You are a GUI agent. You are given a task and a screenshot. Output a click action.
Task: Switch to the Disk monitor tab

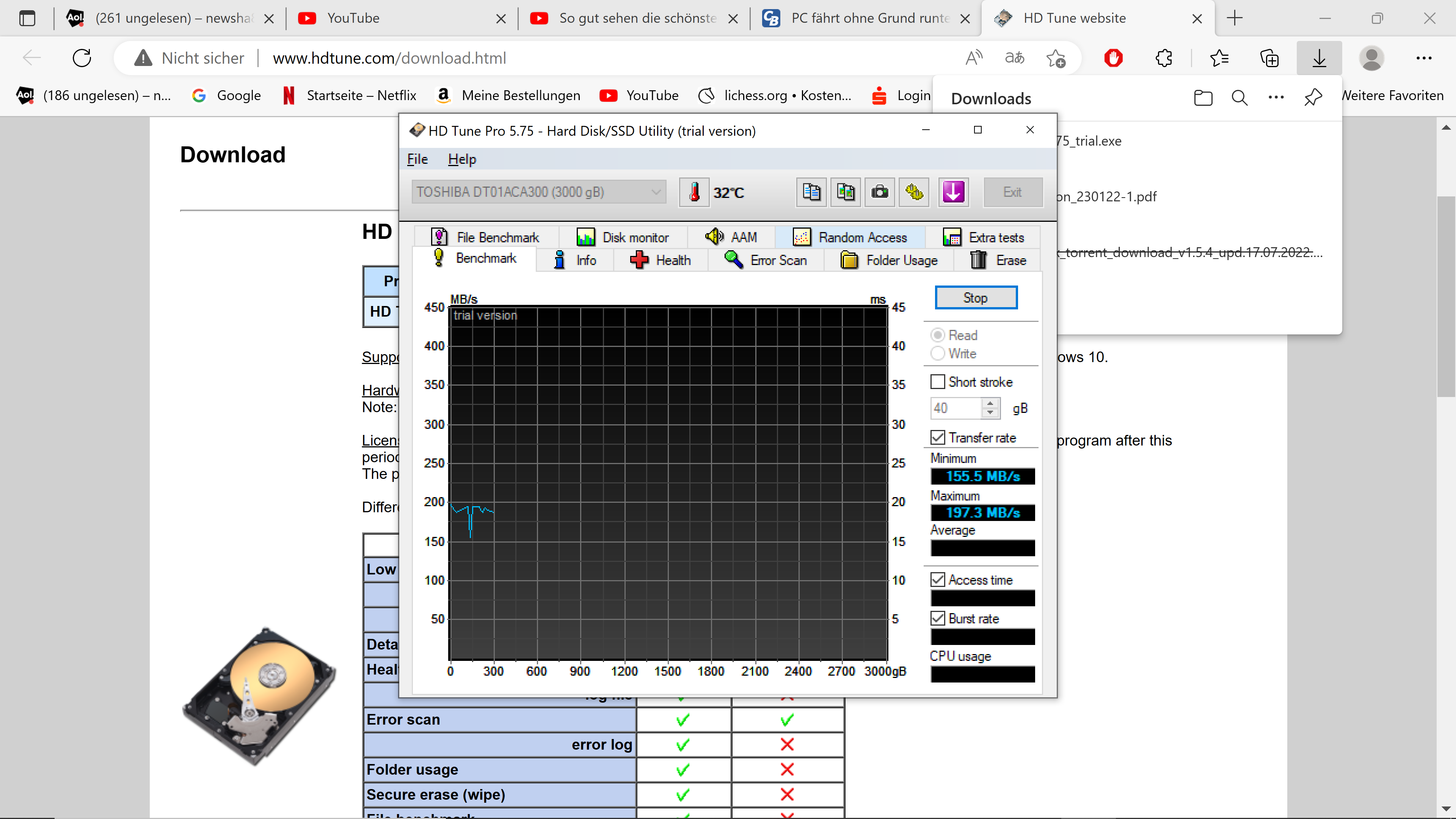coord(623,237)
